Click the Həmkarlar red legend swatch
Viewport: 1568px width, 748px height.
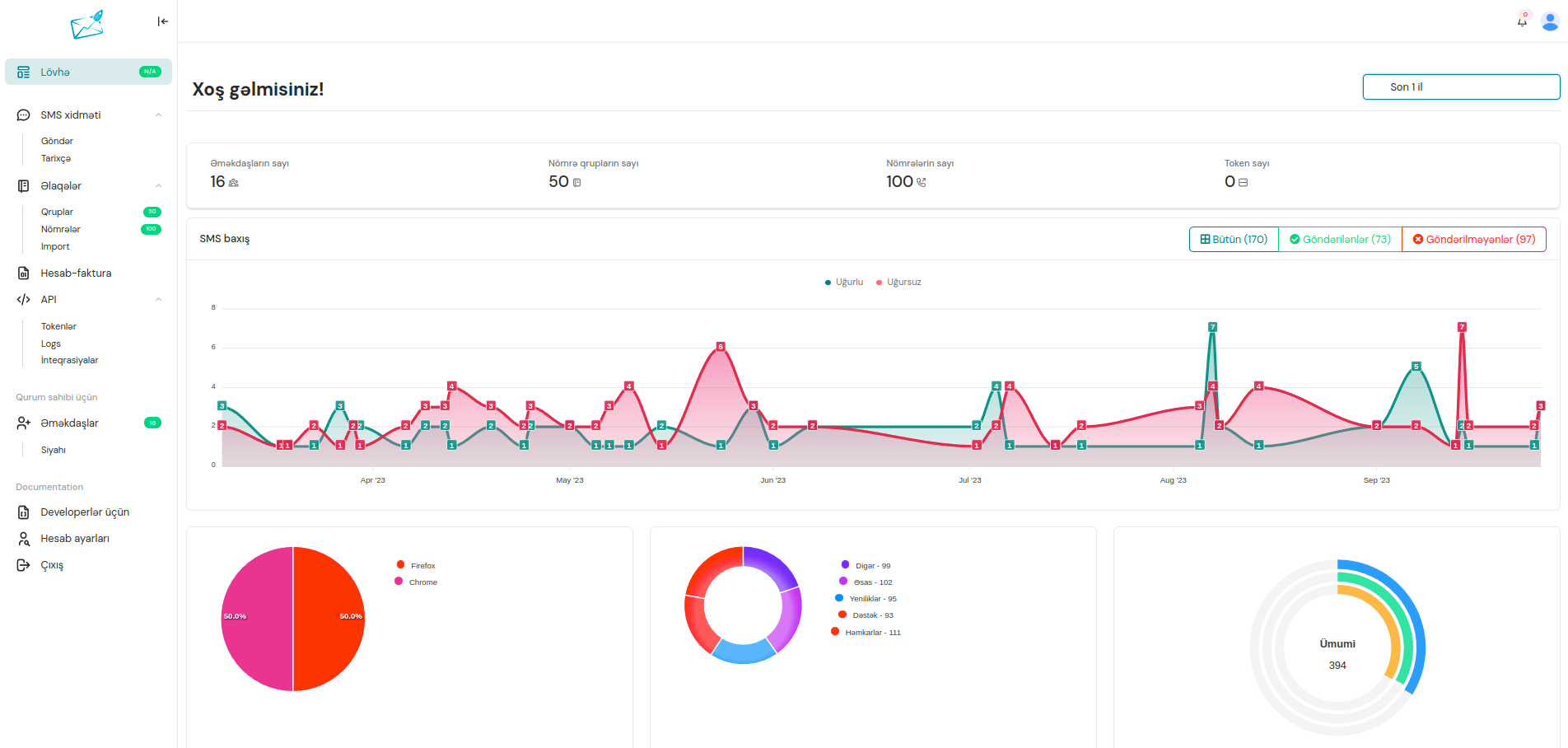pos(835,632)
